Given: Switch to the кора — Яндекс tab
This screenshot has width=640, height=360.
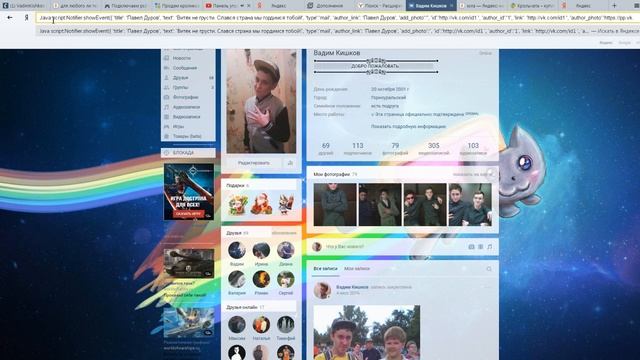Looking at the screenshot, I should pos(482,6).
